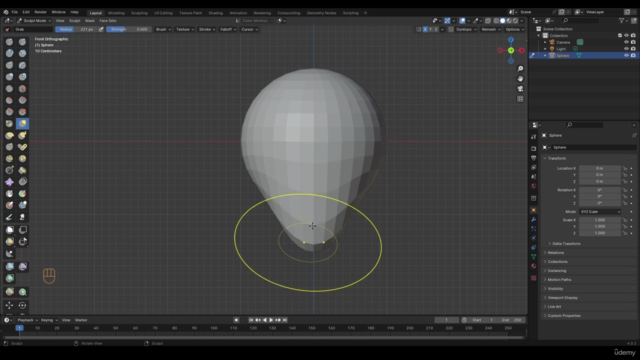Switch orthographic/perspective grid icon
This screenshot has width=640, height=360.
[x=520, y=99]
